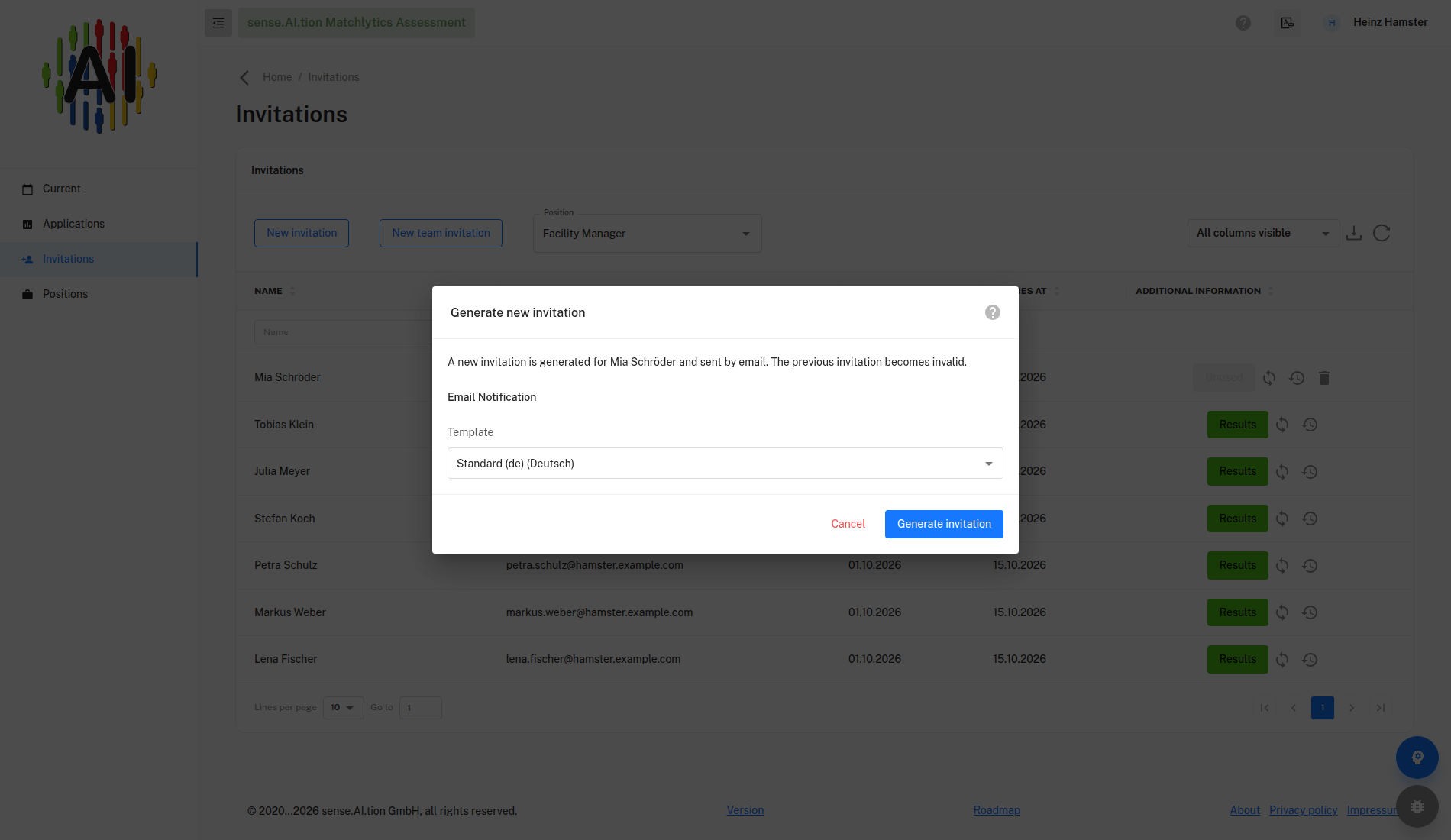Open the Template dropdown in dialog
The height and width of the screenshot is (840, 1451).
725,464
